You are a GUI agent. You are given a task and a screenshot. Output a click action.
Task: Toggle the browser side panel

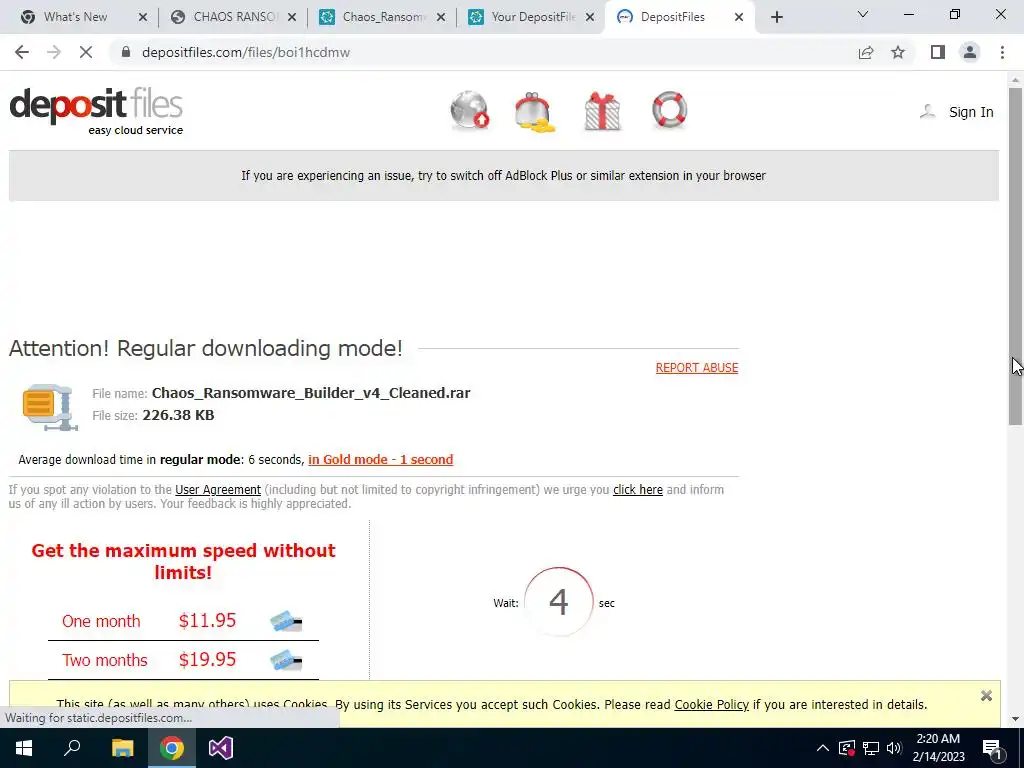938,52
